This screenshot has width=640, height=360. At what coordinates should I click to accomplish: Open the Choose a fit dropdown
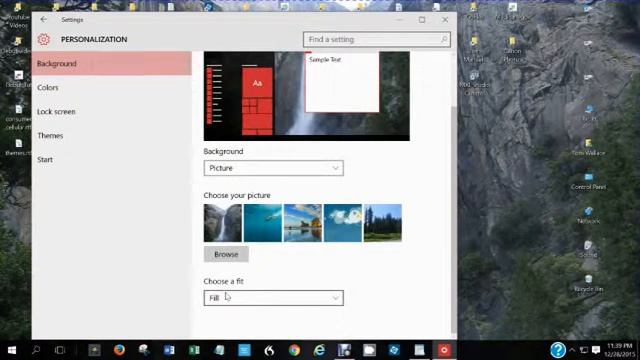[273, 298]
